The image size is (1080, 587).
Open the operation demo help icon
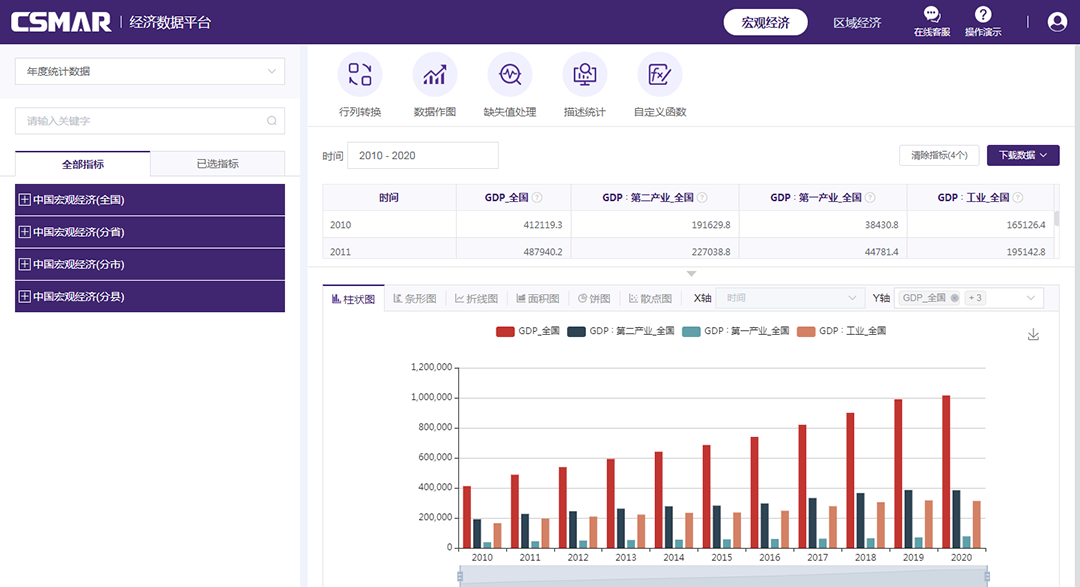coord(983,15)
